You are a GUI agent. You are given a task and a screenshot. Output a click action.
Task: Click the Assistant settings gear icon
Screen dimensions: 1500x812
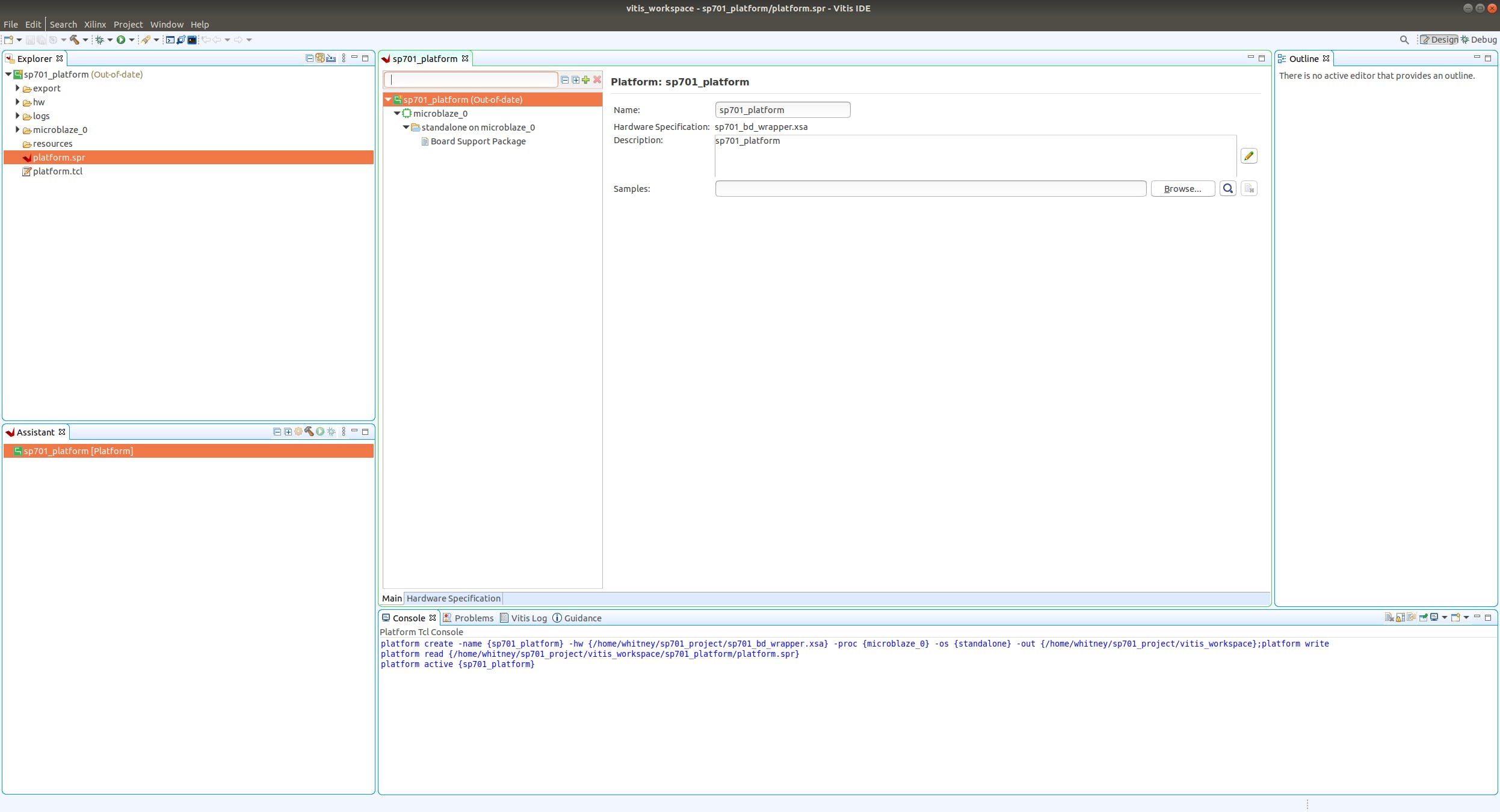(298, 432)
